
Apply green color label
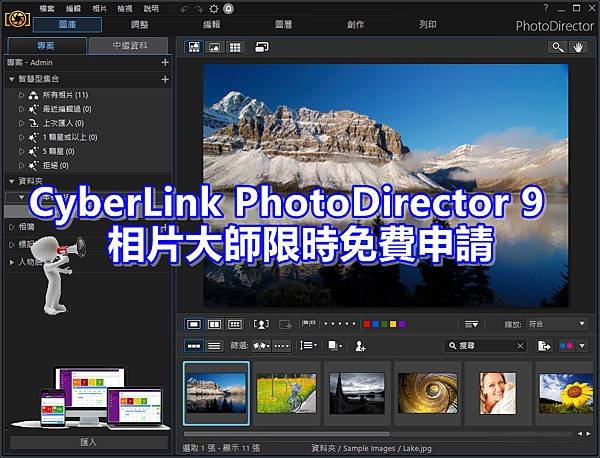coord(384,324)
